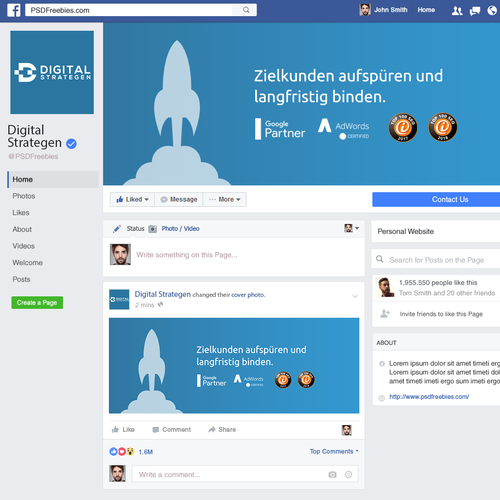The image size is (500, 500).
Task: Click the Invite friends person-plus icon
Action: 385,314
